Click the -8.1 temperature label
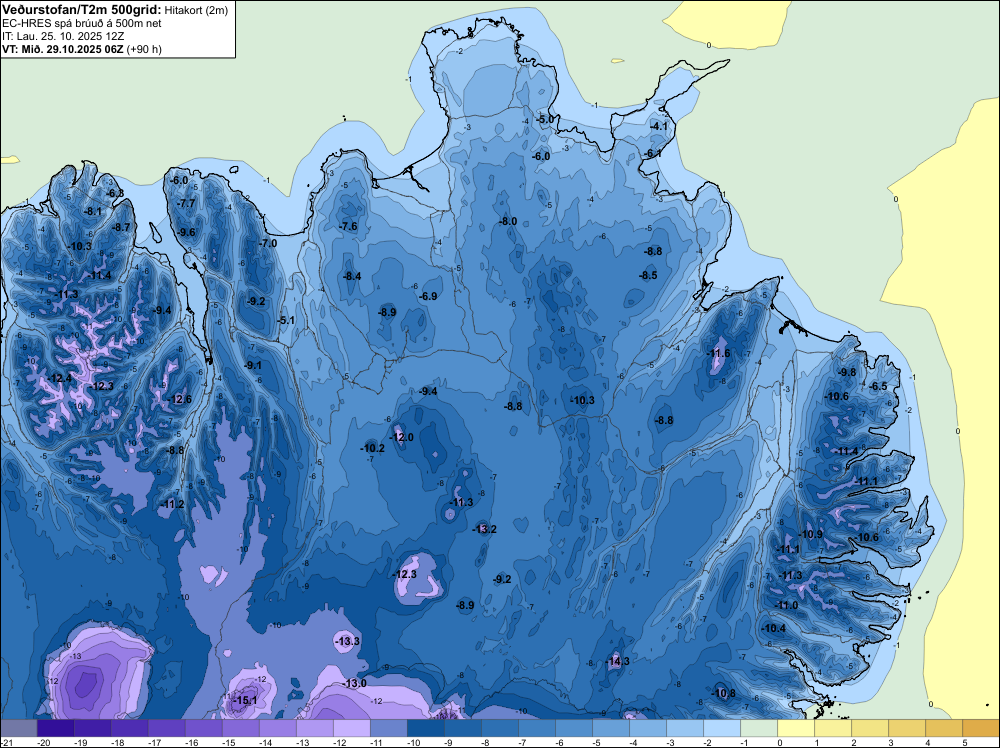Image resolution: width=1000 pixels, height=748 pixels. pyautogui.click(x=92, y=211)
